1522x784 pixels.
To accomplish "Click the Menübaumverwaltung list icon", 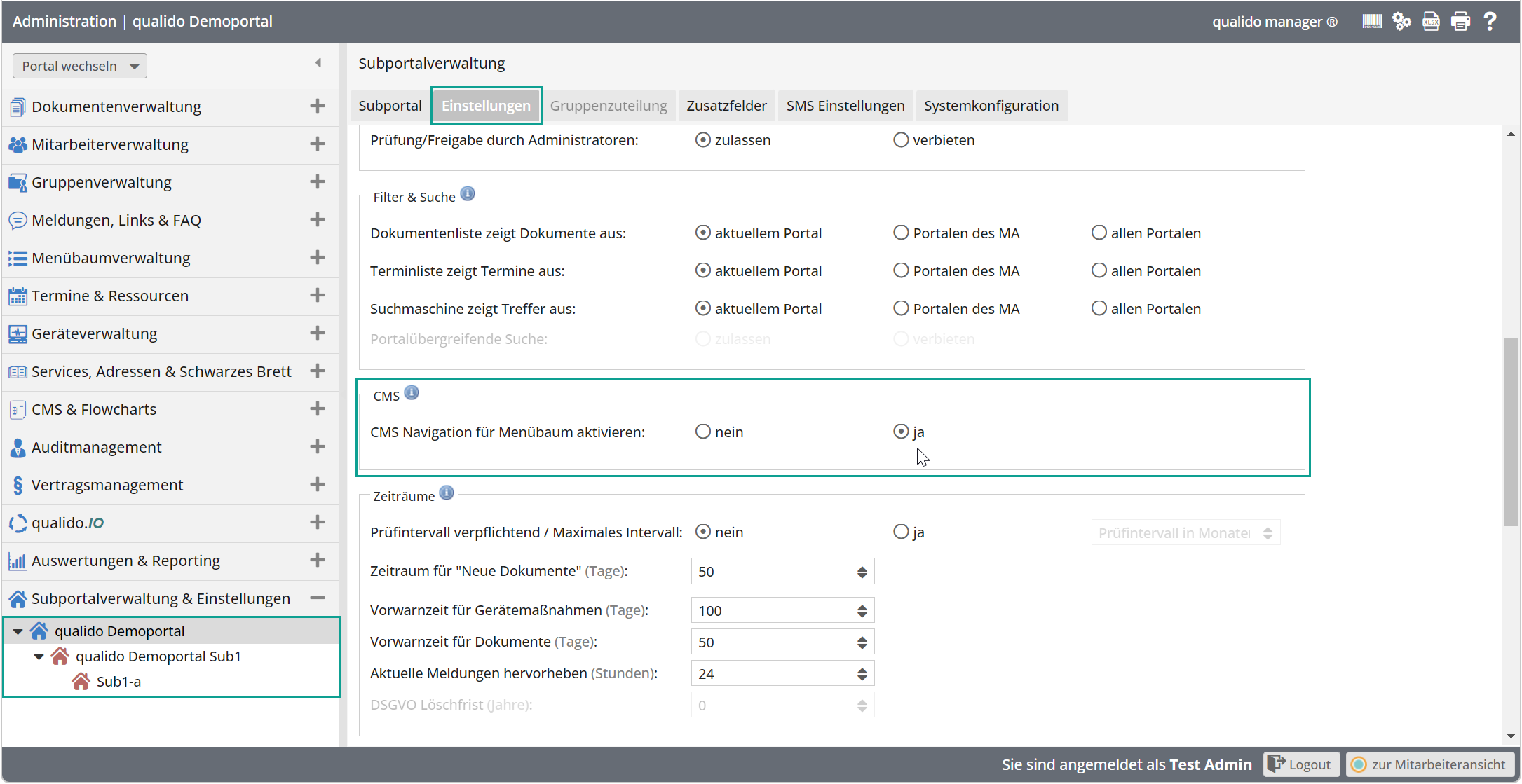I will (x=18, y=259).
